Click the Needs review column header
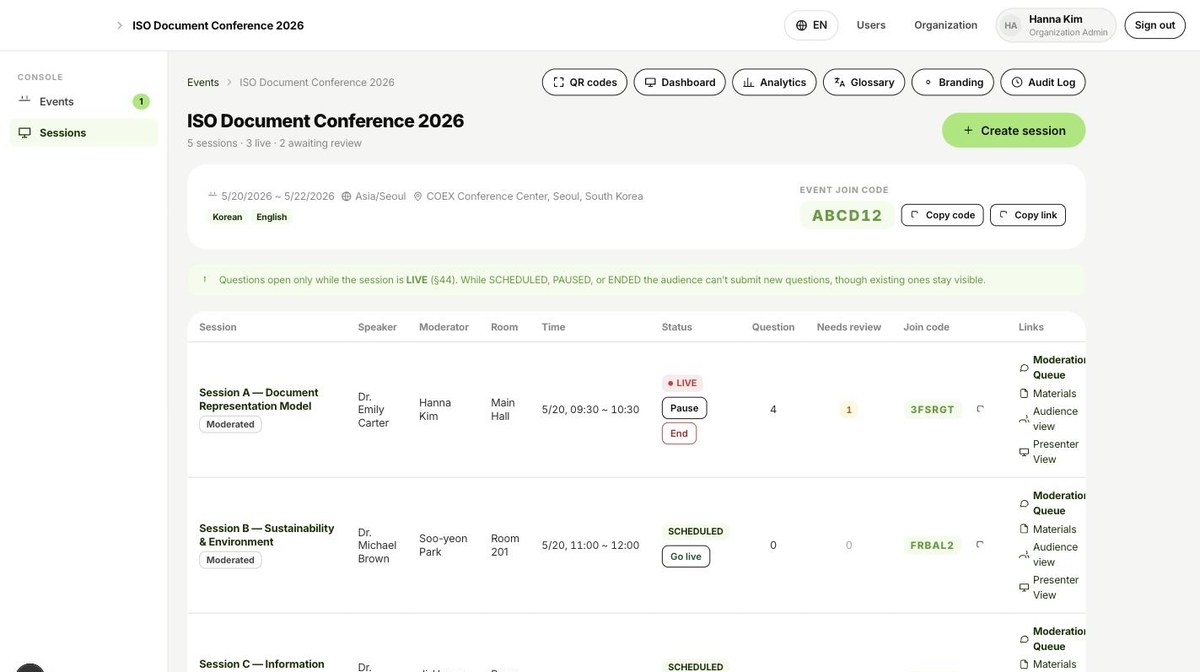The image size is (1200, 672). [x=849, y=327]
